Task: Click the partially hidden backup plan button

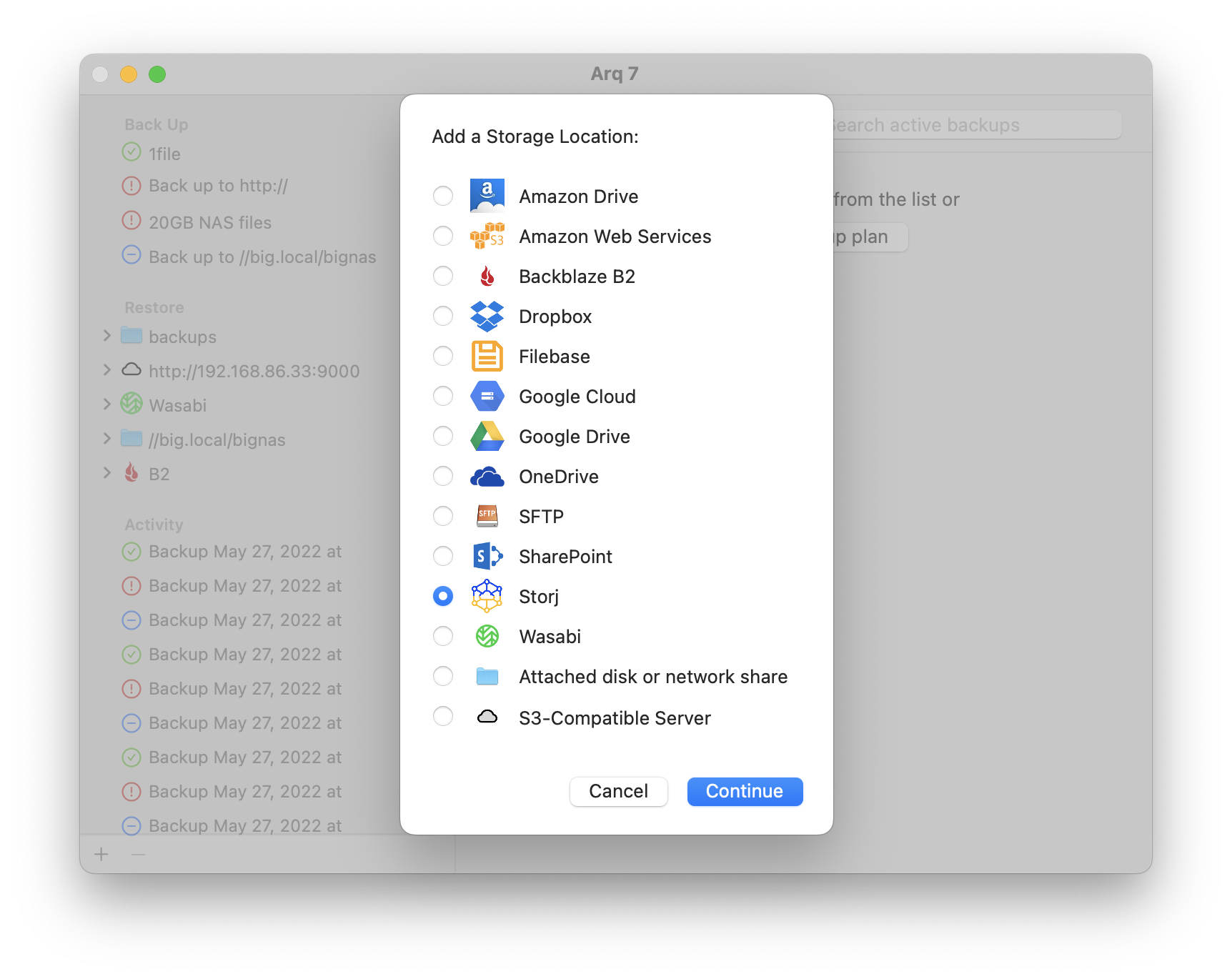Action: click(x=870, y=237)
